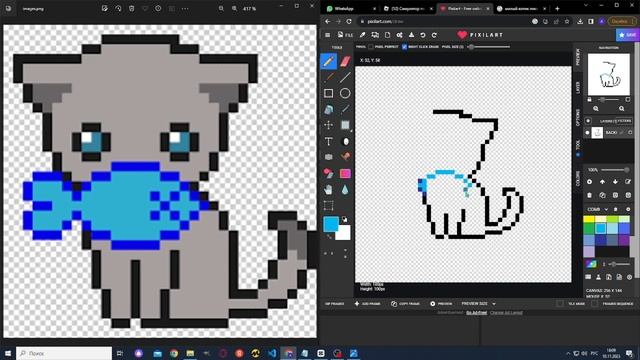Move layer down arrow
The width and height of the screenshot is (640, 360).
(x=615, y=182)
